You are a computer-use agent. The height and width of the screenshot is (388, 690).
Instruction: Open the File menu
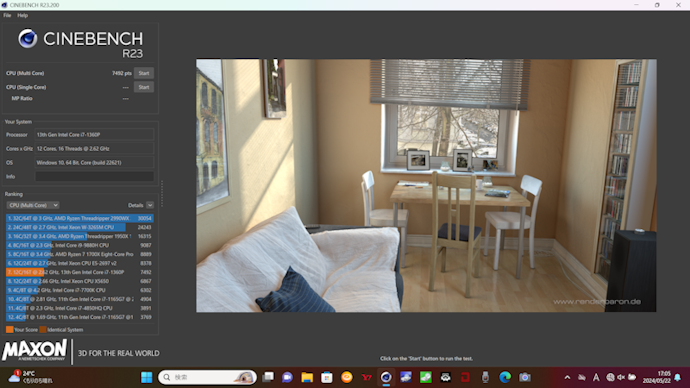click(7, 15)
